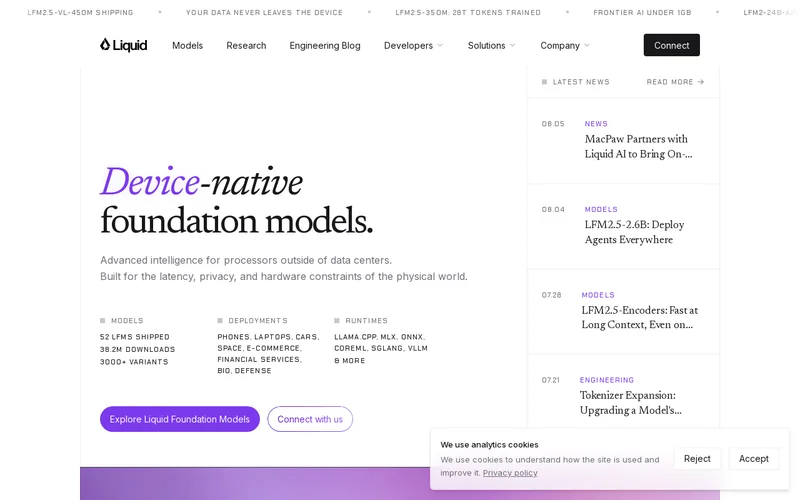The width and height of the screenshot is (800, 500).
Task: Click the MODELS tag above LFM2.5-Encoders article
Action: [x=598, y=295]
